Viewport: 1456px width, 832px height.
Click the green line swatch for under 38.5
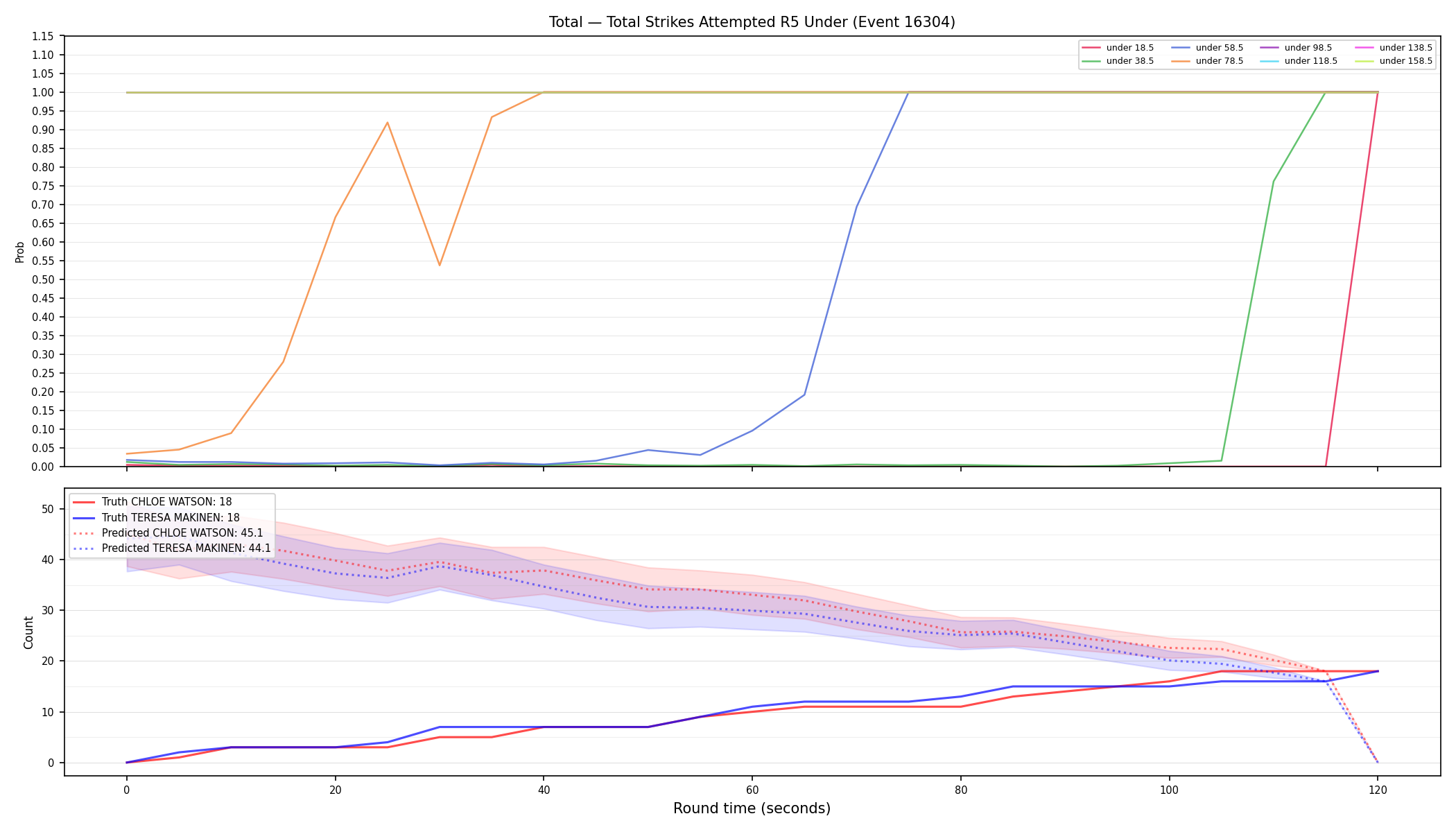(x=1091, y=61)
